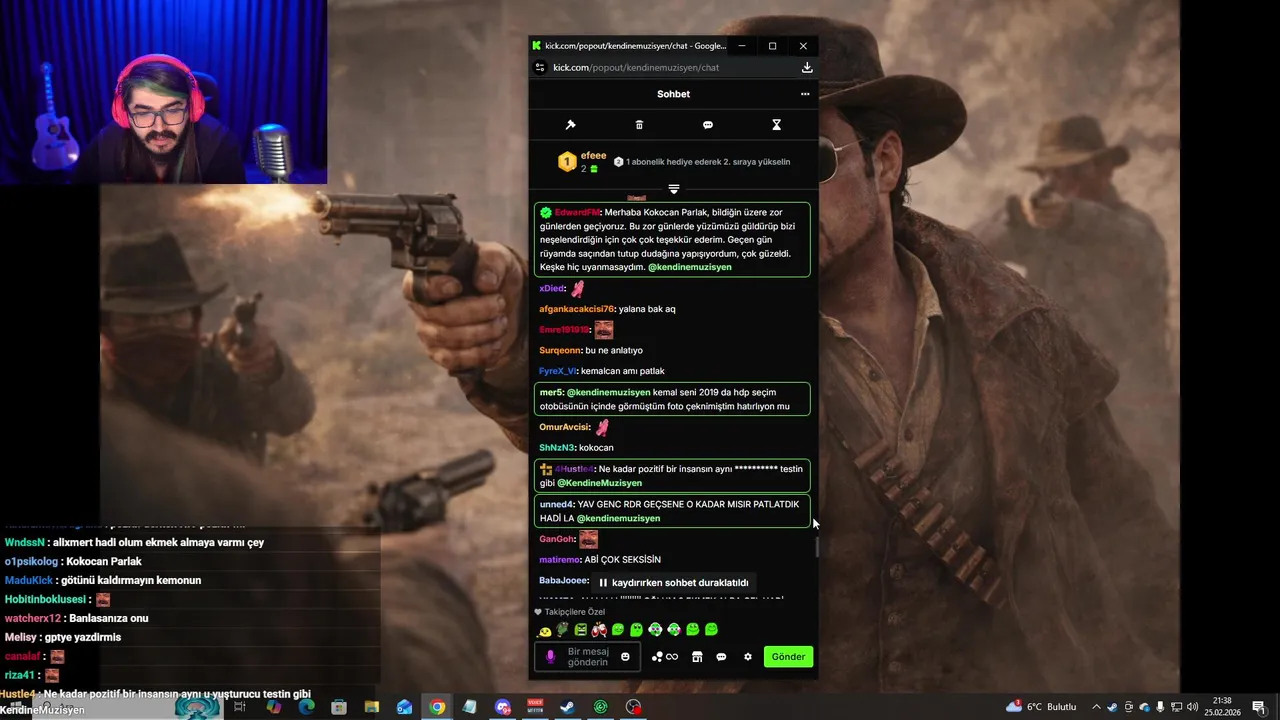1280x720 pixels.
Task: Click the efeee leaderboard entry
Action: click(x=582, y=161)
